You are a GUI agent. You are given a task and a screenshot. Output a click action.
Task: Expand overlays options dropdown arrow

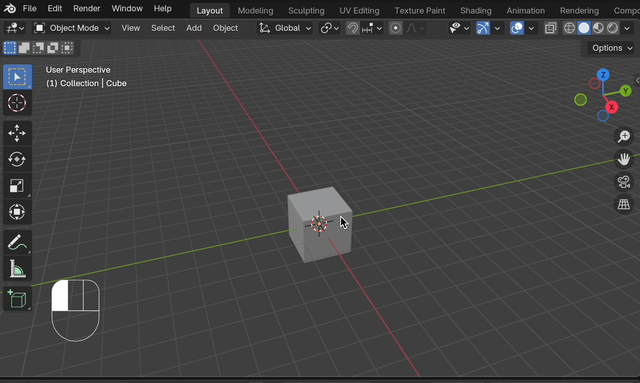tap(531, 28)
